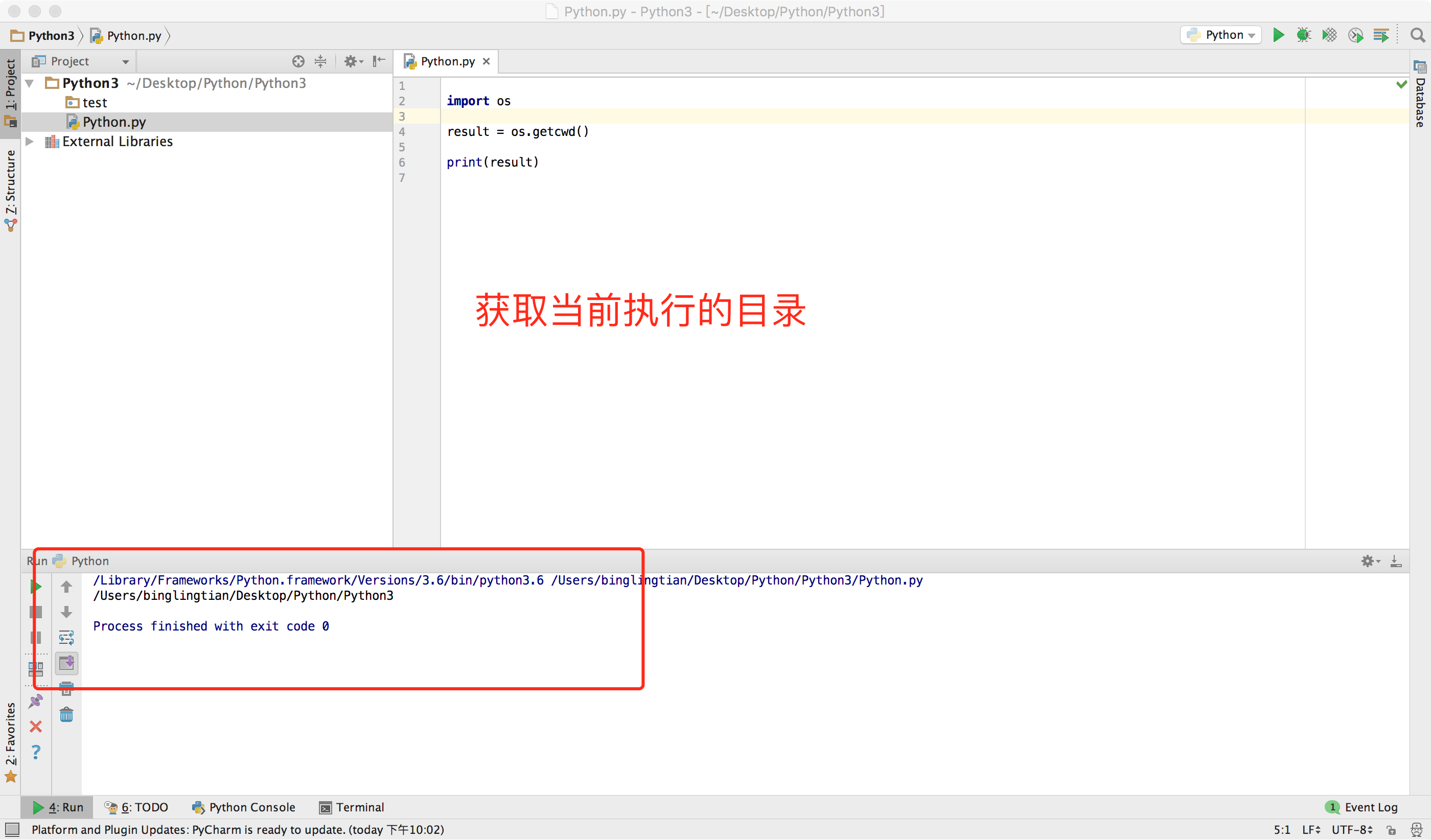The height and width of the screenshot is (840, 1431).
Task: Clear run console with trash icon
Action: click(66, 715)
